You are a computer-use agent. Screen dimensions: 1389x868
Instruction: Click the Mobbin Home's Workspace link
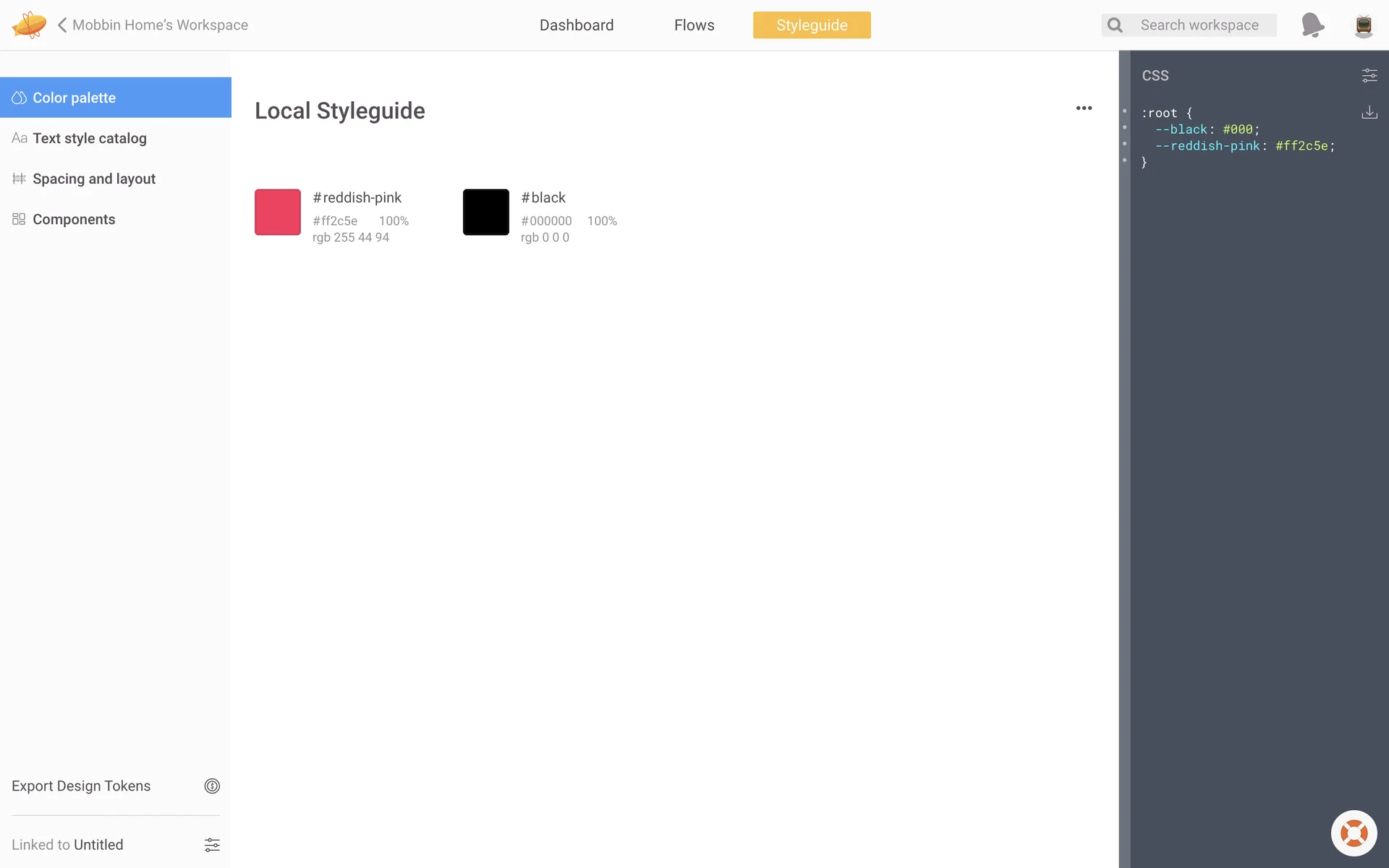point(160,25)
